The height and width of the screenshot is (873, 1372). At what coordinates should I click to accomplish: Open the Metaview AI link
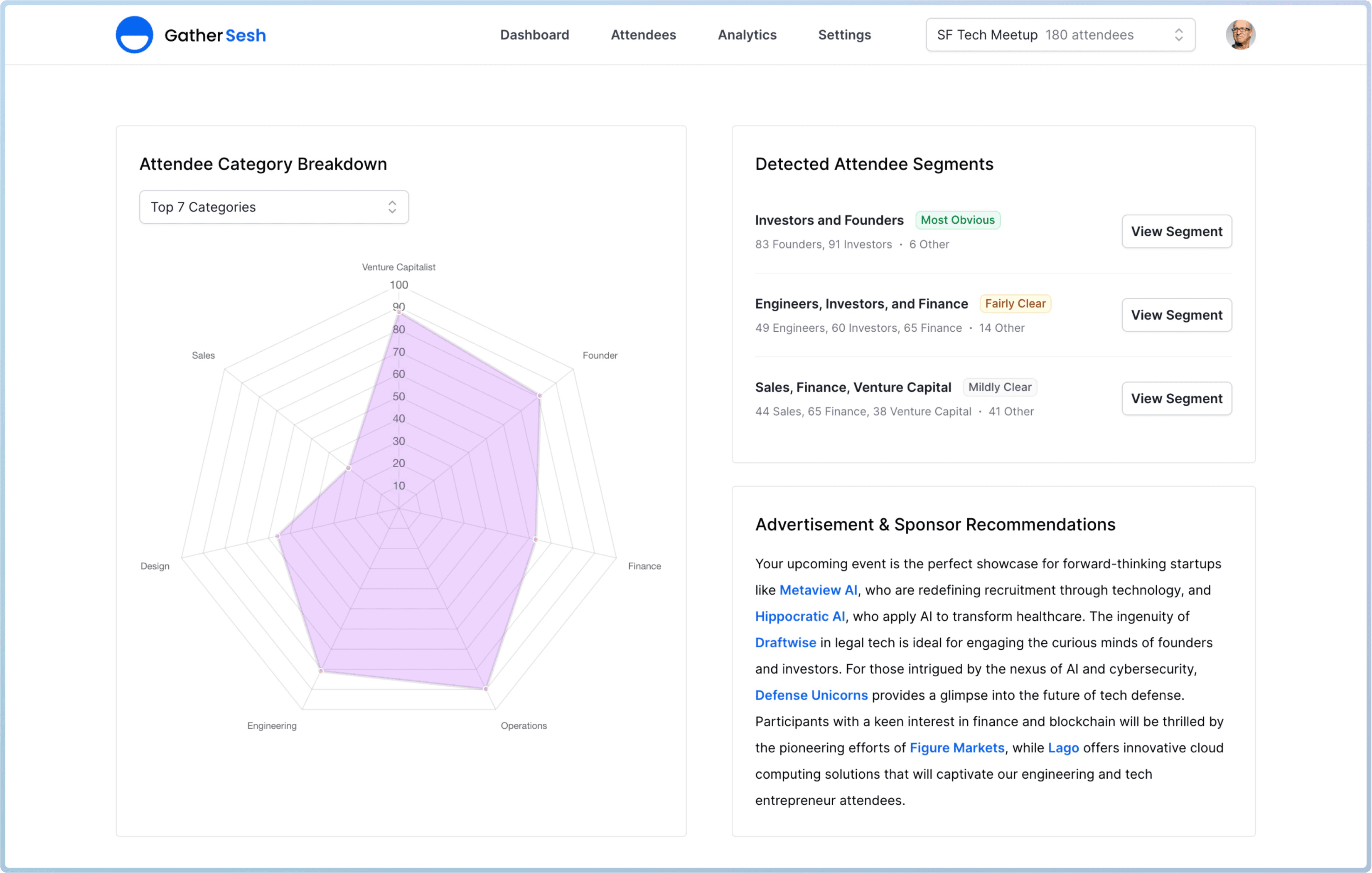tap(818, 590)
